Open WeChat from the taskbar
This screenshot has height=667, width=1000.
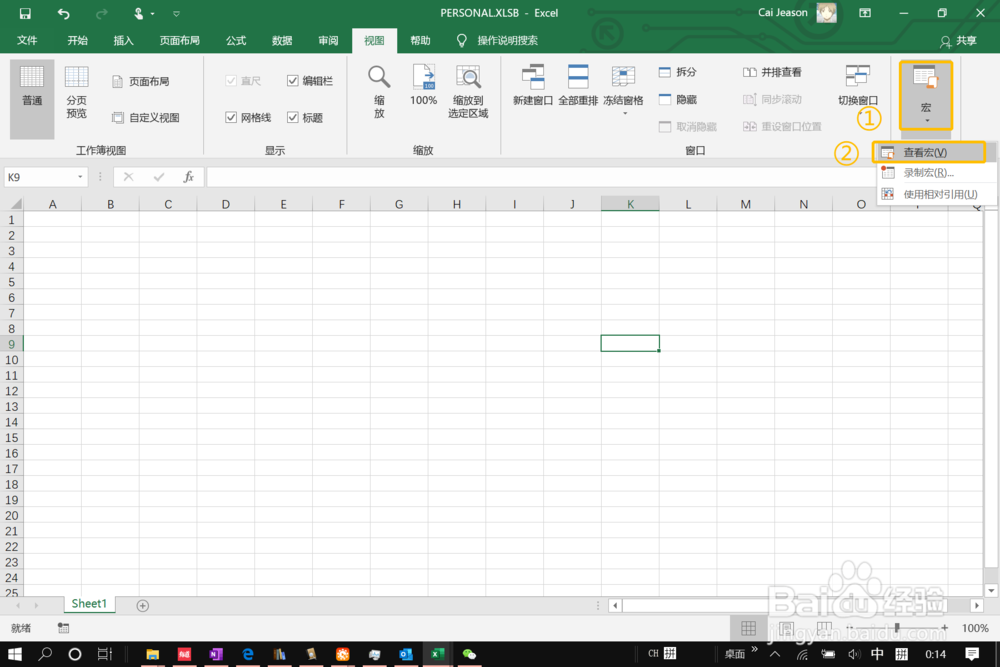[469, 654]
